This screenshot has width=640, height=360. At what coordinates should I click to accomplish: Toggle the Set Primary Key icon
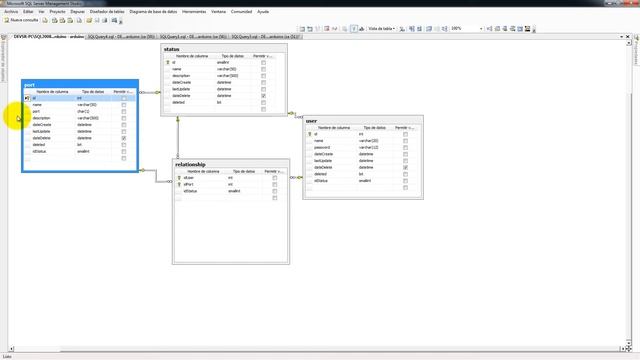354,29
